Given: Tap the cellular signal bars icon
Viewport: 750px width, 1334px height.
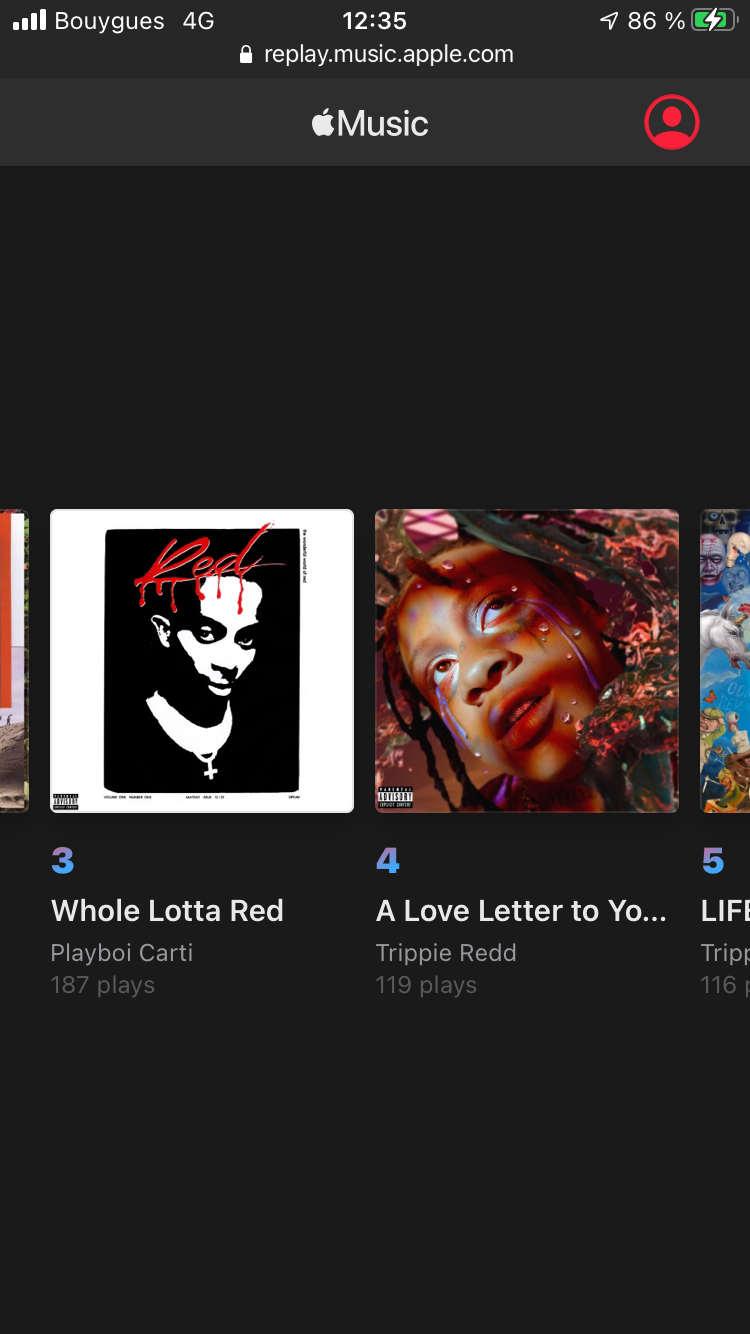Looking at the screenshot, I should click(29, 20).
